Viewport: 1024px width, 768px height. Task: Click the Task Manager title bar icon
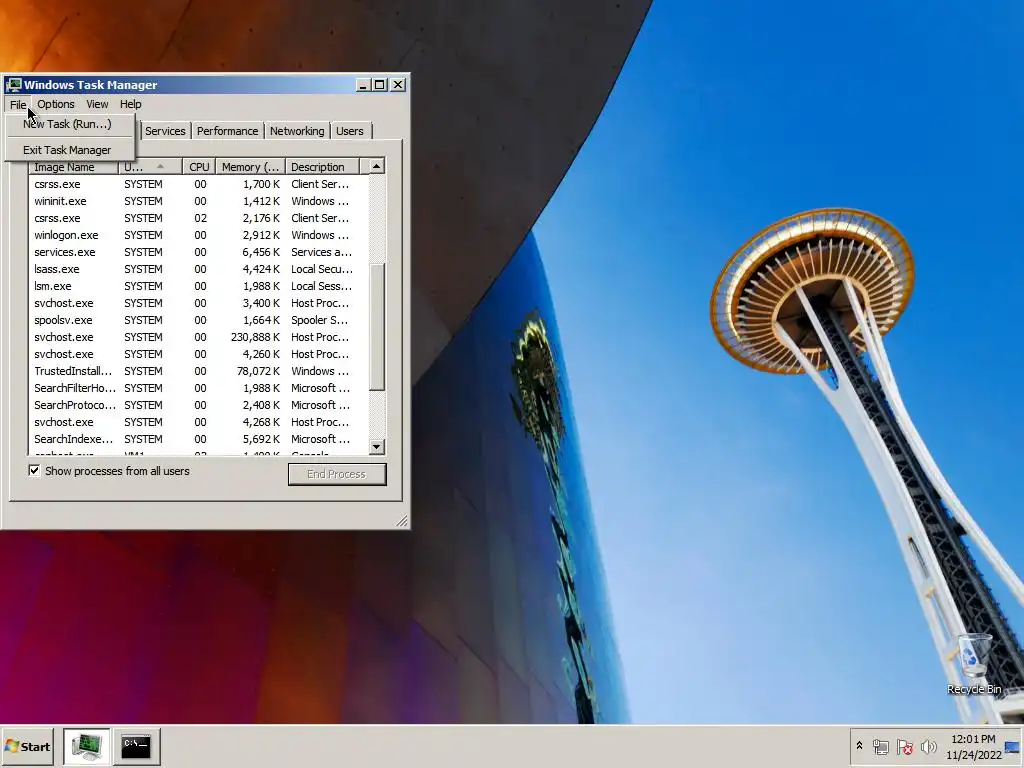click(14, 85)
